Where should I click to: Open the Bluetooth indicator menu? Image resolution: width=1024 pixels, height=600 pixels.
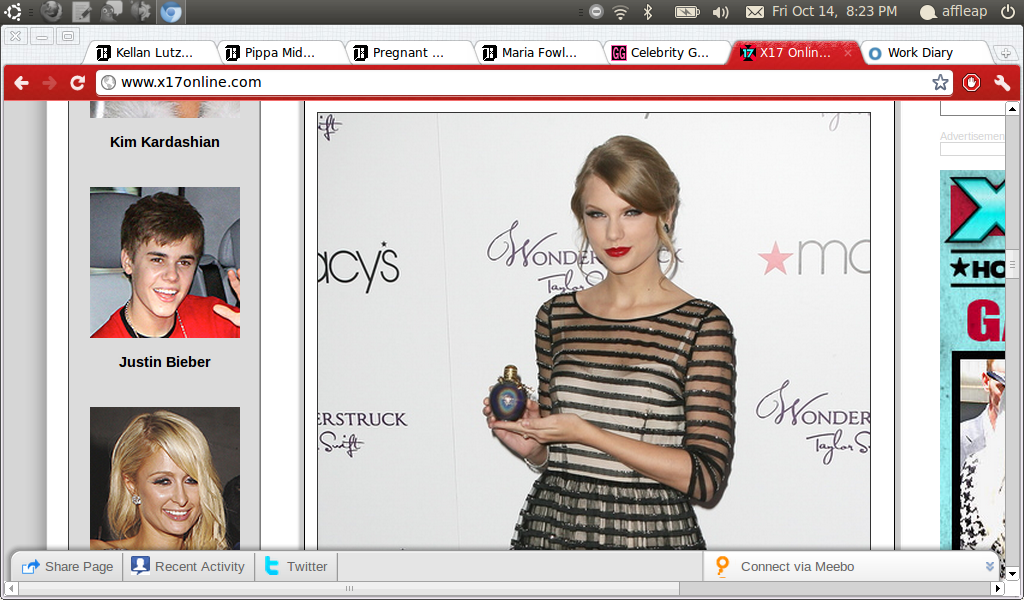(x=648, y=11)
